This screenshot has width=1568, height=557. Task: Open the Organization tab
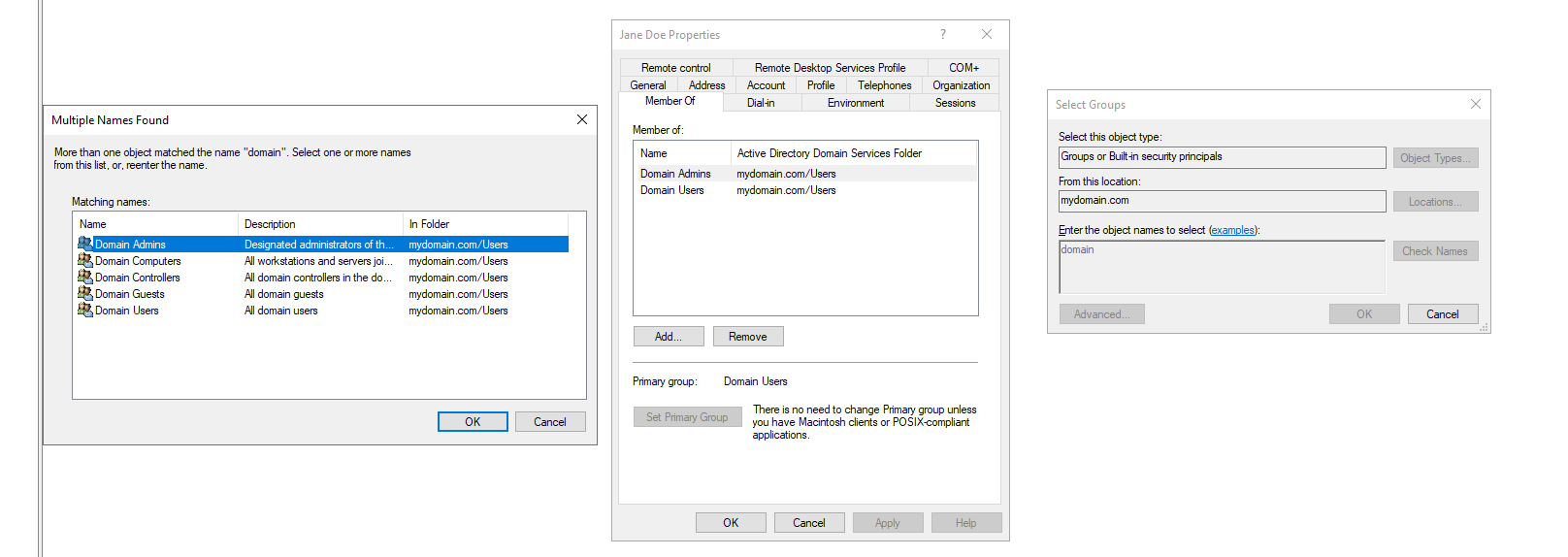coord(962,85)
